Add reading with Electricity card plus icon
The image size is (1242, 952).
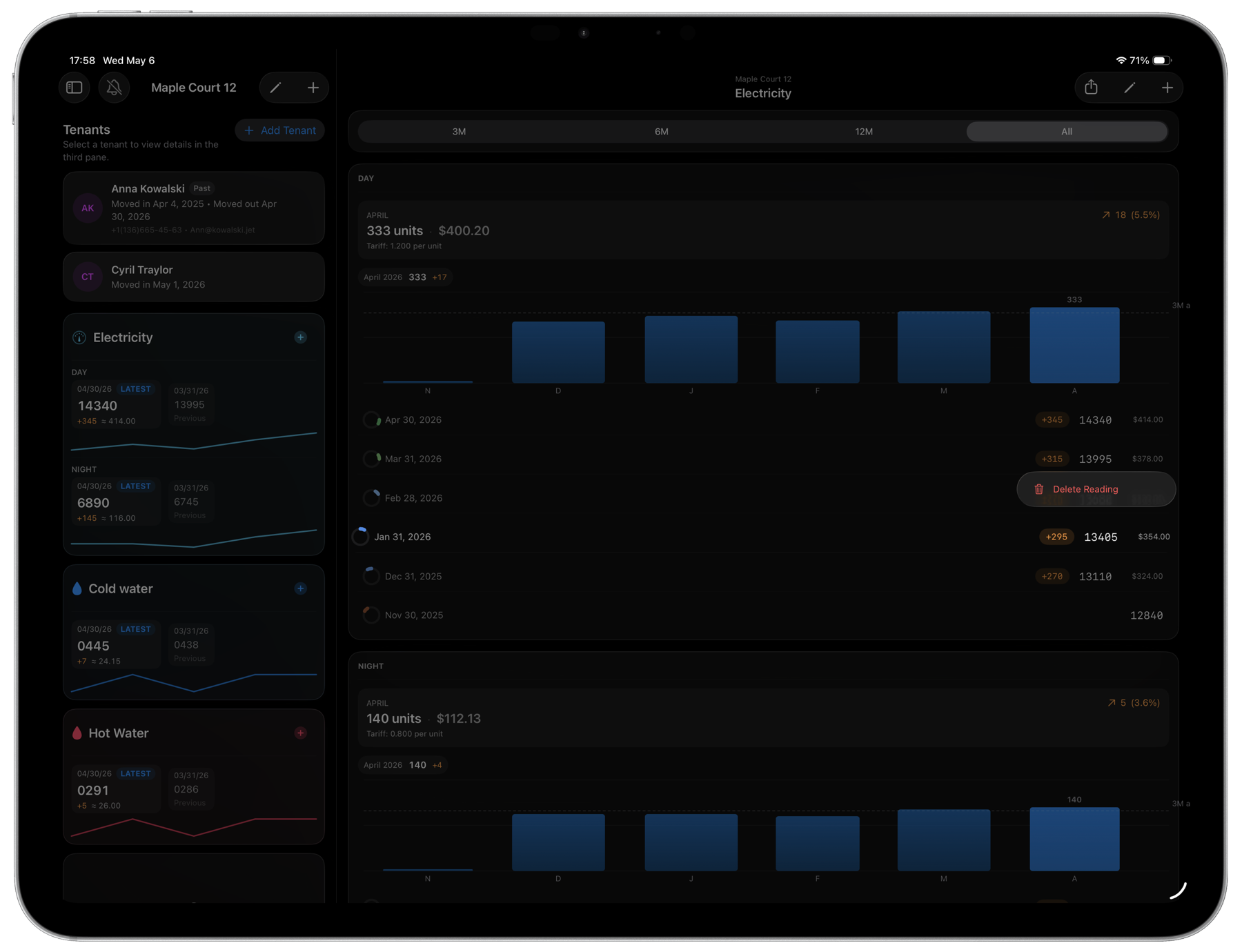click(x=301, y=337)
